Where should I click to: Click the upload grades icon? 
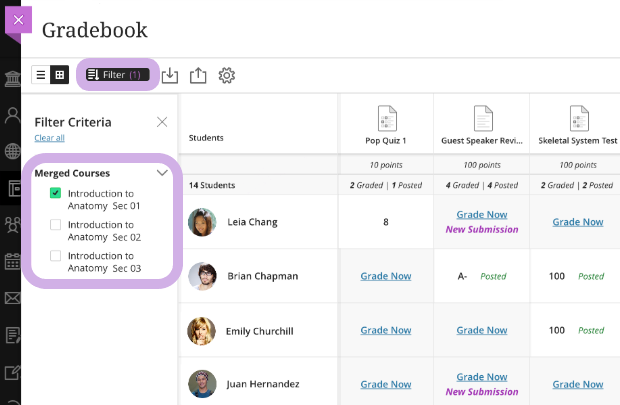pyautogui.click(x=198, y=75)
